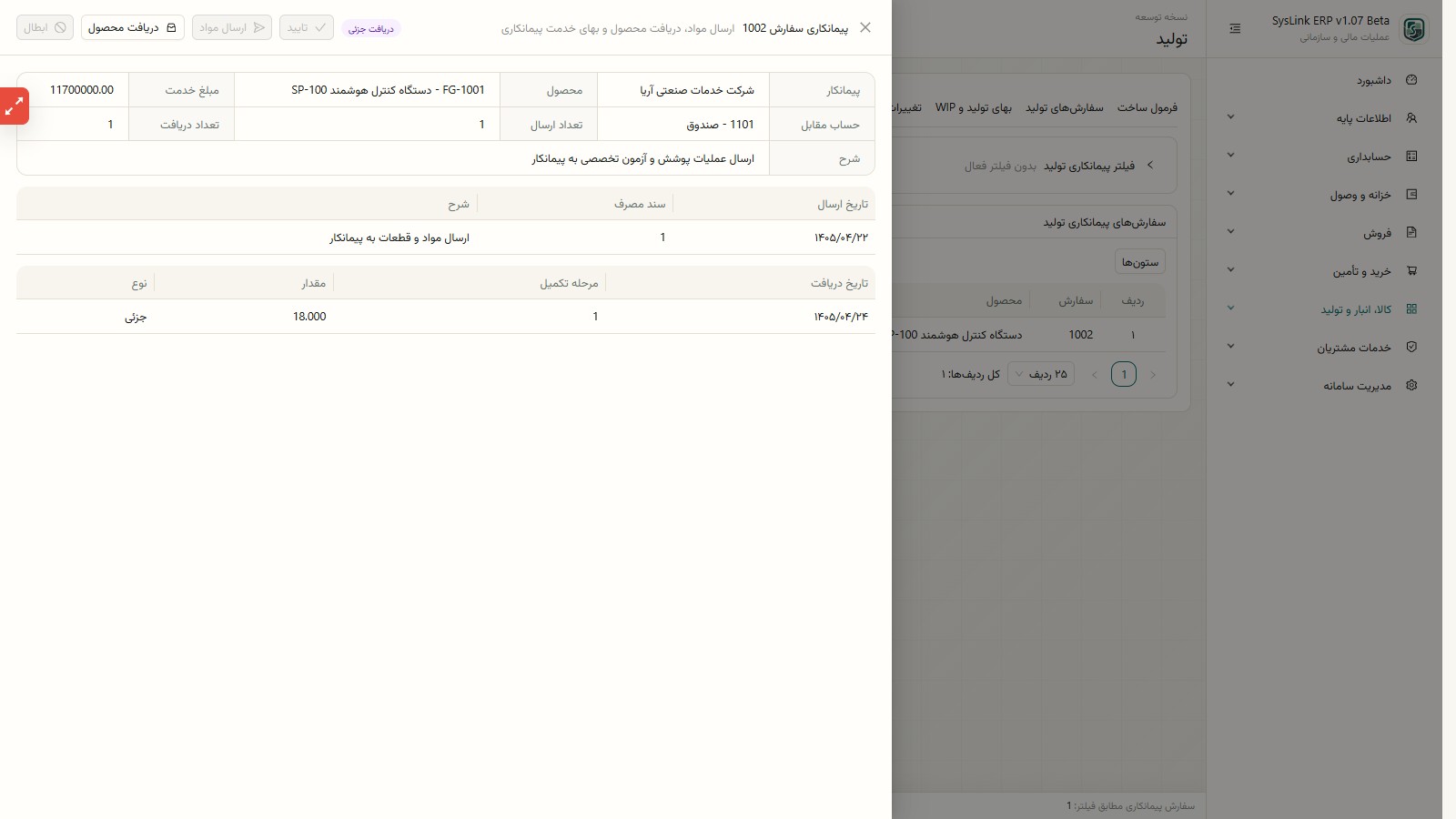Open the داشبورد menu item
This screenshot has height=819, width=1456.
(1324, 80)
